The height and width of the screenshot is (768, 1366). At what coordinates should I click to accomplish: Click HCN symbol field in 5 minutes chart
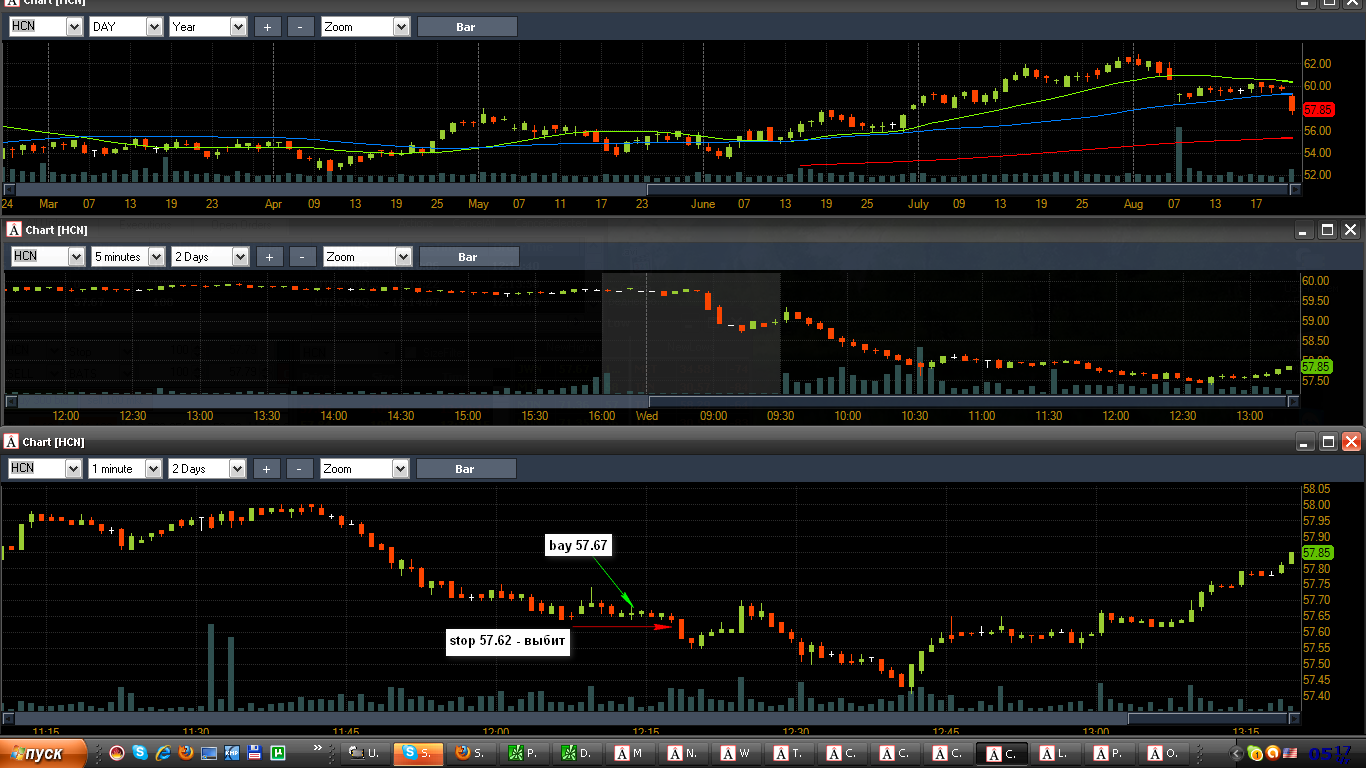coord(46,257)
